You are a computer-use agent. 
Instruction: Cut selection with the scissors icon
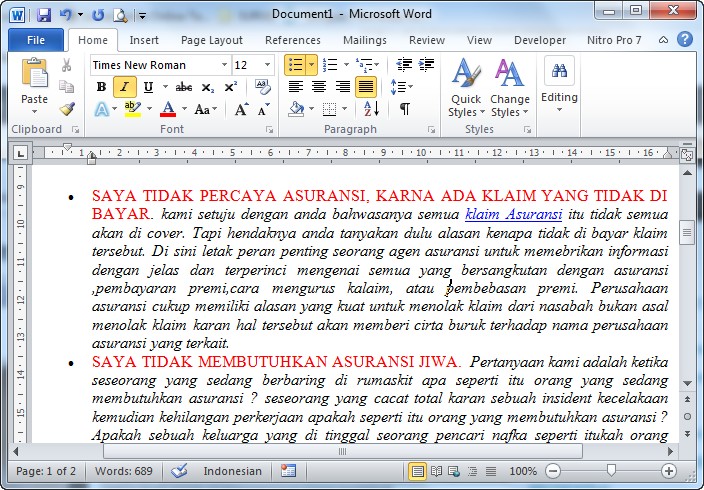[x=66, y=65]
